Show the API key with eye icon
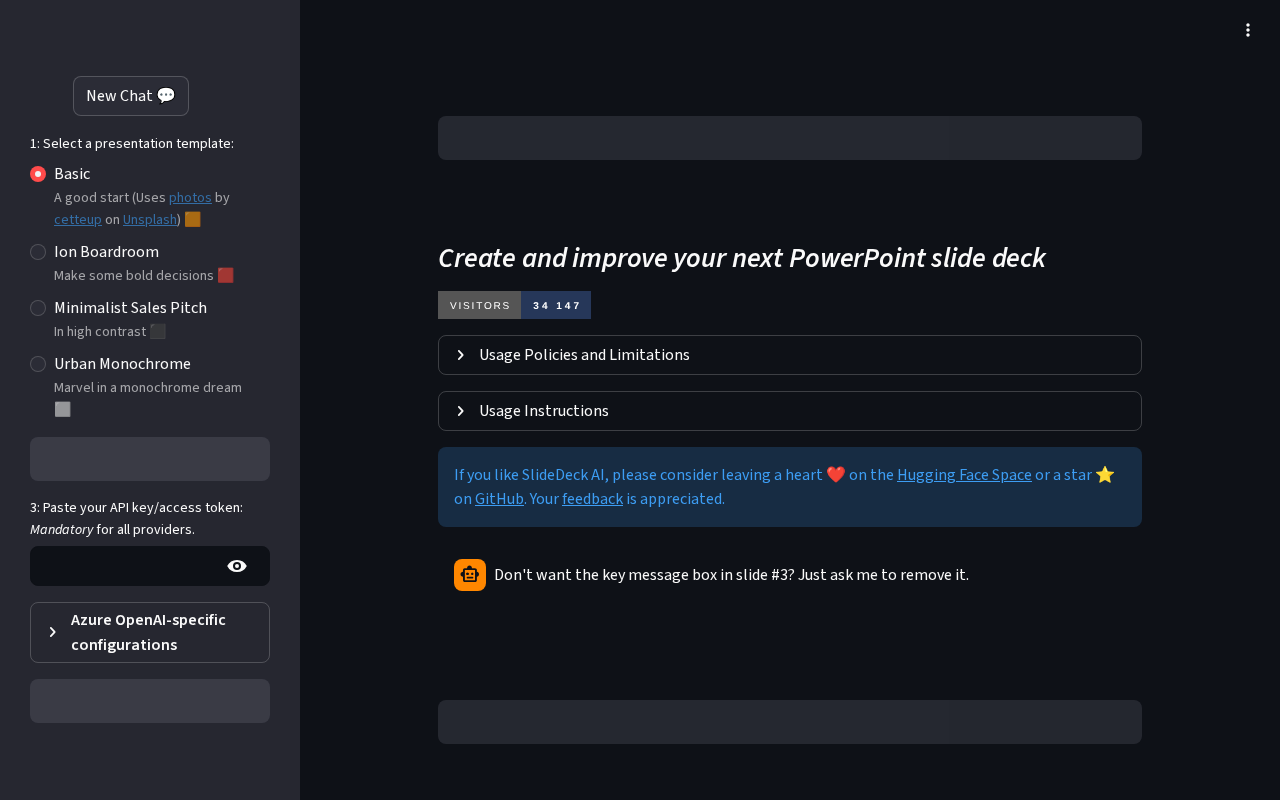Screen dimensions: 1280x800 point(237,566)
